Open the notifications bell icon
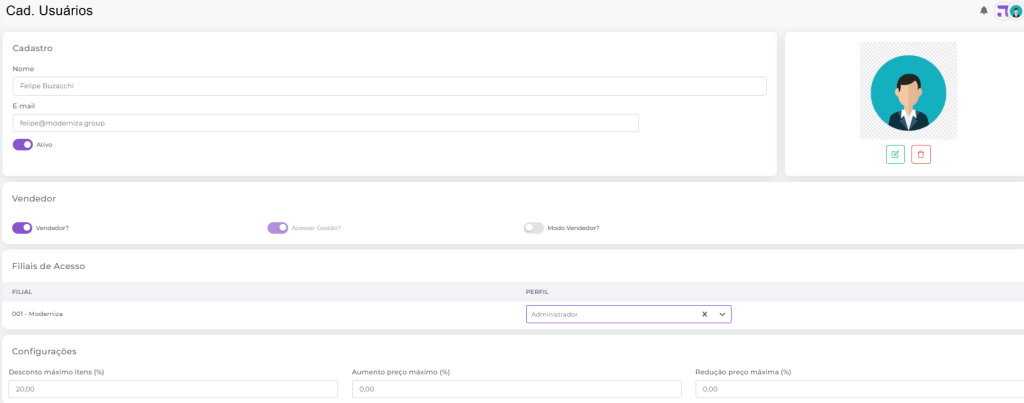The image size is (1024, 403). click(x=984, y=10)
